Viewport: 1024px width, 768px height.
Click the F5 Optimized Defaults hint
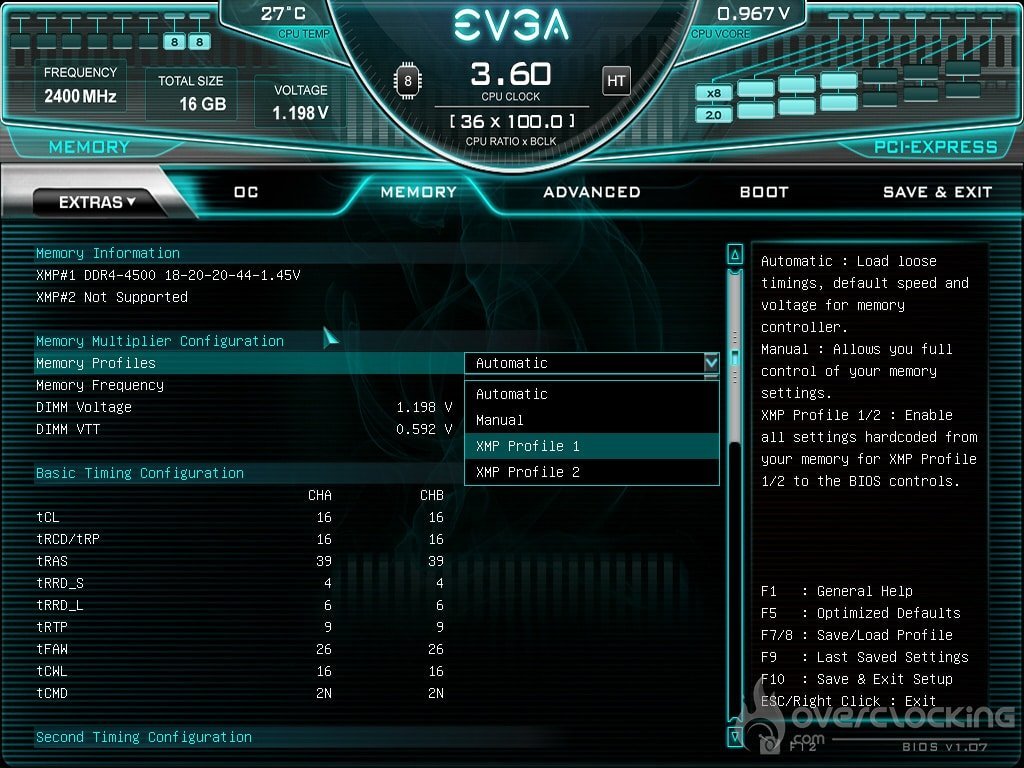861,613
